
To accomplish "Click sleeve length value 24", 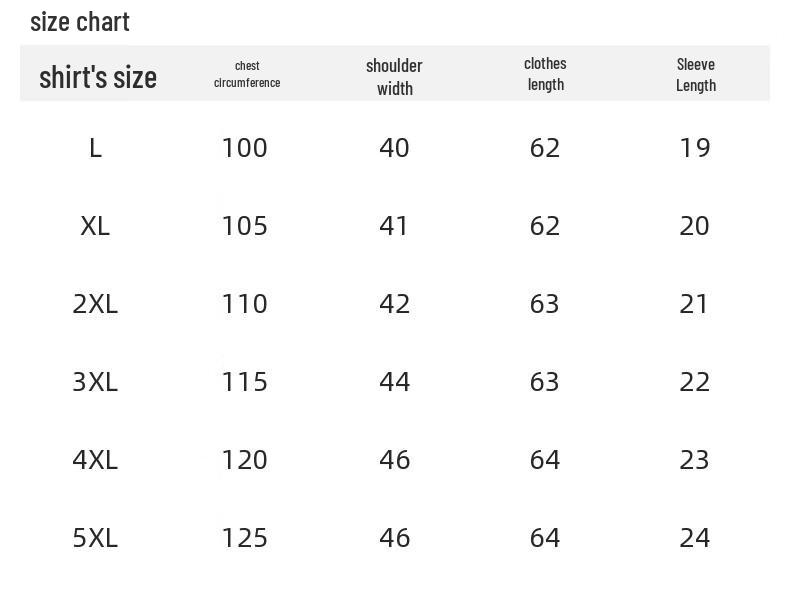I will point(694,538).
